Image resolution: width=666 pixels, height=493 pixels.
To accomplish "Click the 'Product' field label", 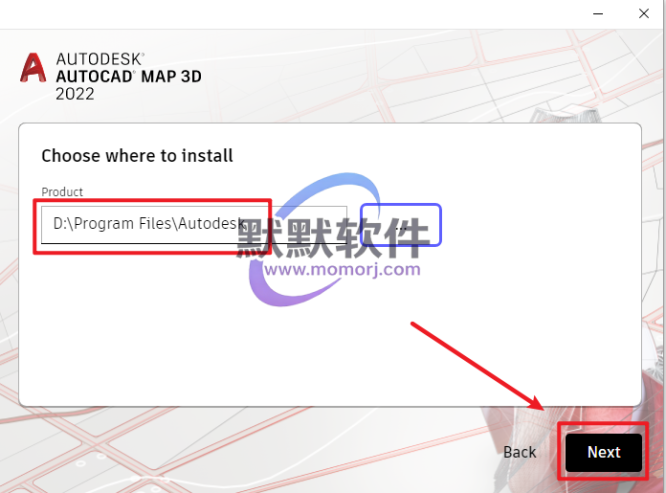I will pyautogui.click(x=62, y=192).
